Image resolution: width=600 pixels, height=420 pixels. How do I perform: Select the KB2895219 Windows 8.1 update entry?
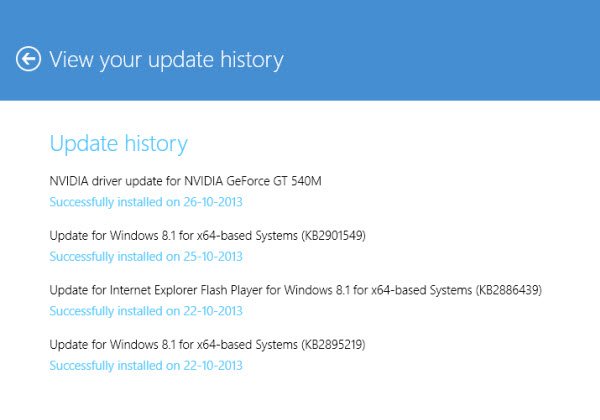coord(207,345)
